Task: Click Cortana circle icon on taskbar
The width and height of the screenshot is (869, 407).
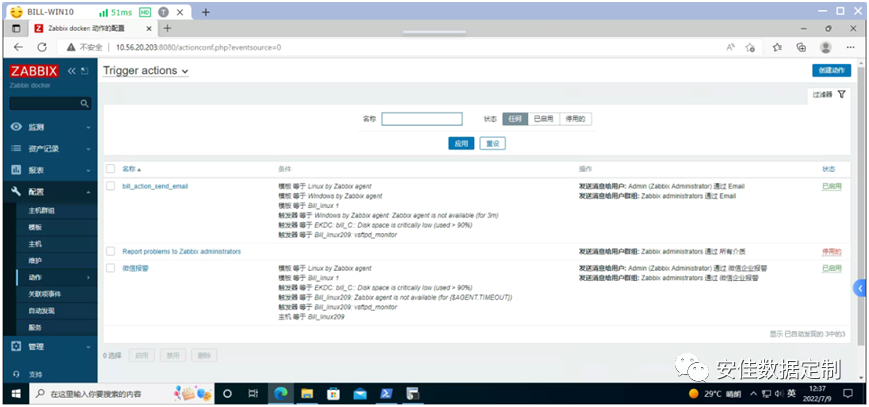Action: [x=227, y=394]
